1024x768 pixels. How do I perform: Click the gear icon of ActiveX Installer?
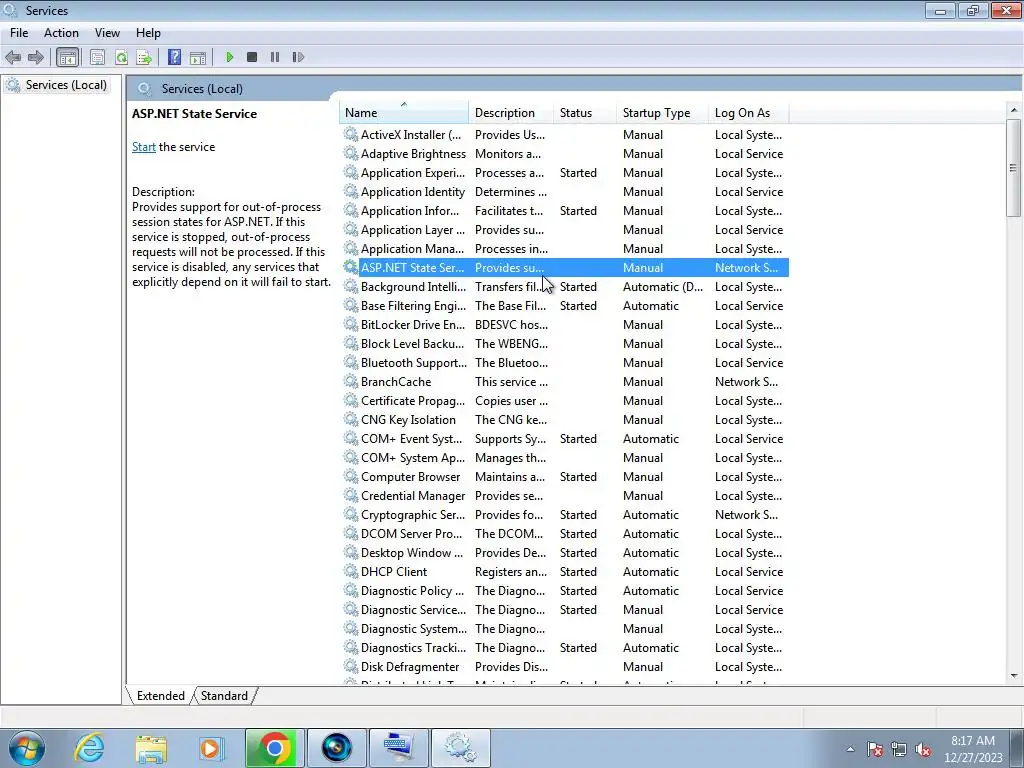(351, 135)
